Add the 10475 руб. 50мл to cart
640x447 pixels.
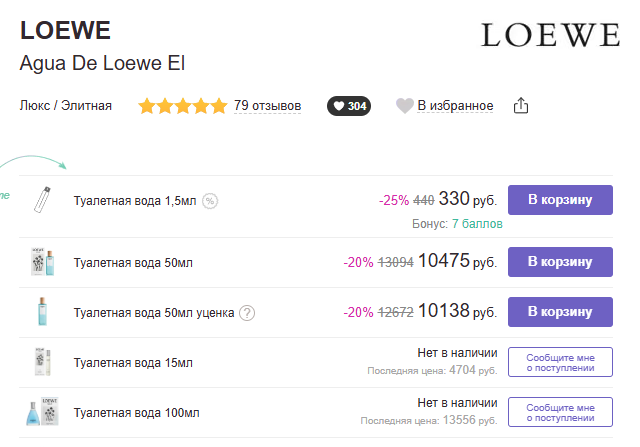pyautogui.click(x=560, y=262)
